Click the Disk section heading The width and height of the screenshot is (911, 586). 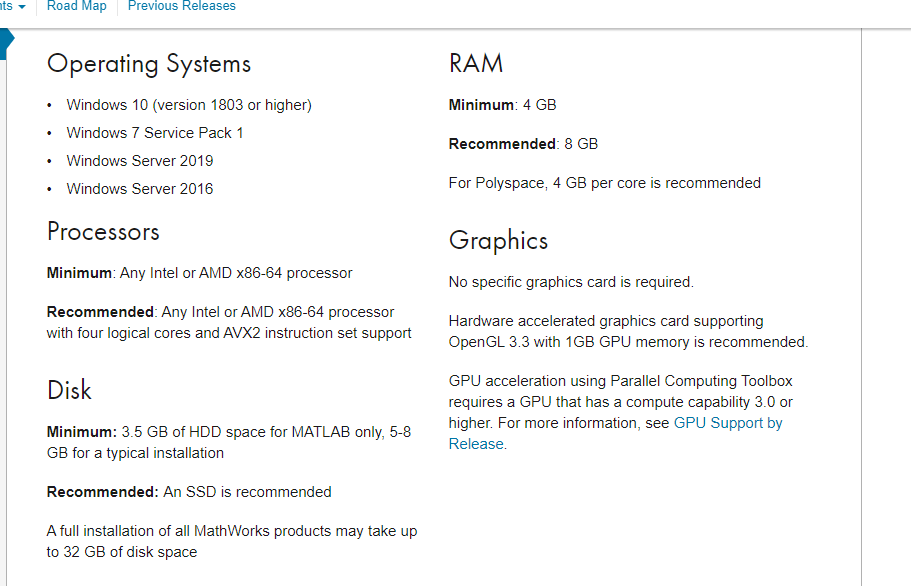click(x=69, y=390)
